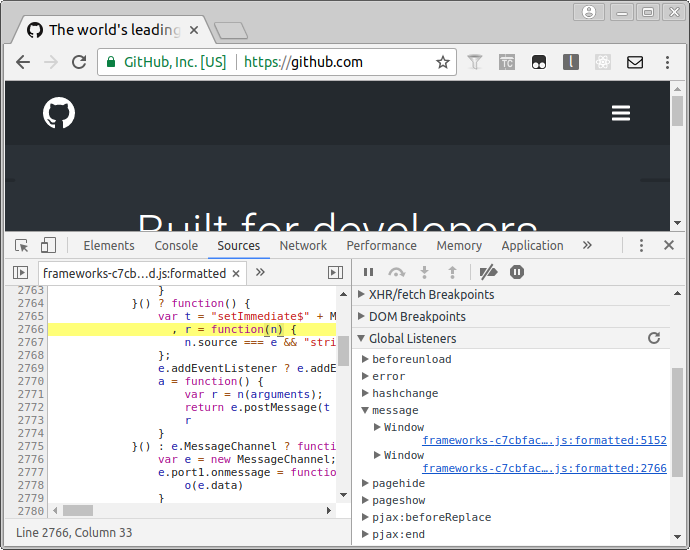Toggle device toolbar emulation mode
The image size is (690, 550).
point(48,246)
